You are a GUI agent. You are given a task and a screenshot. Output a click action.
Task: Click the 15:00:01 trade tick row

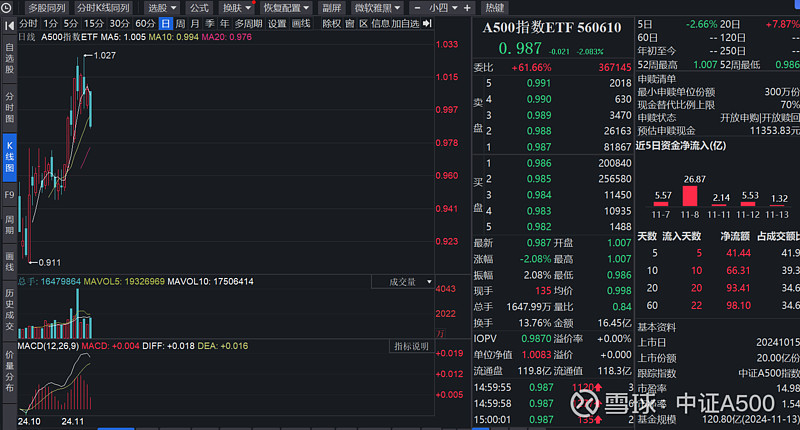tap(553, 419)
